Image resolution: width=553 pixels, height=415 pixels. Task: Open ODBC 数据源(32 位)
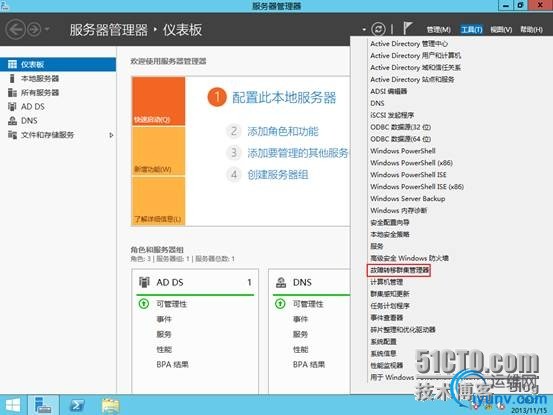pyautogui.click(x=400, y=127)
